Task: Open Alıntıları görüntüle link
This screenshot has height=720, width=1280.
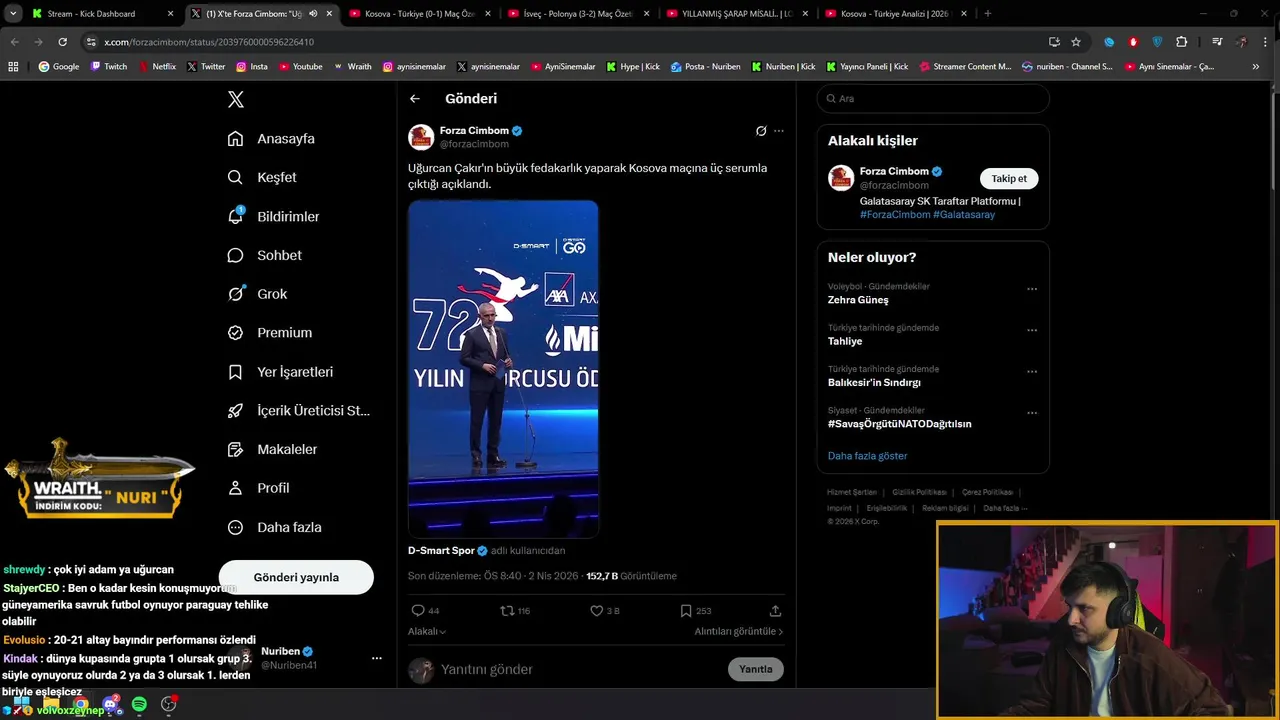Action: pyautogui.click(x=739, y=631)
